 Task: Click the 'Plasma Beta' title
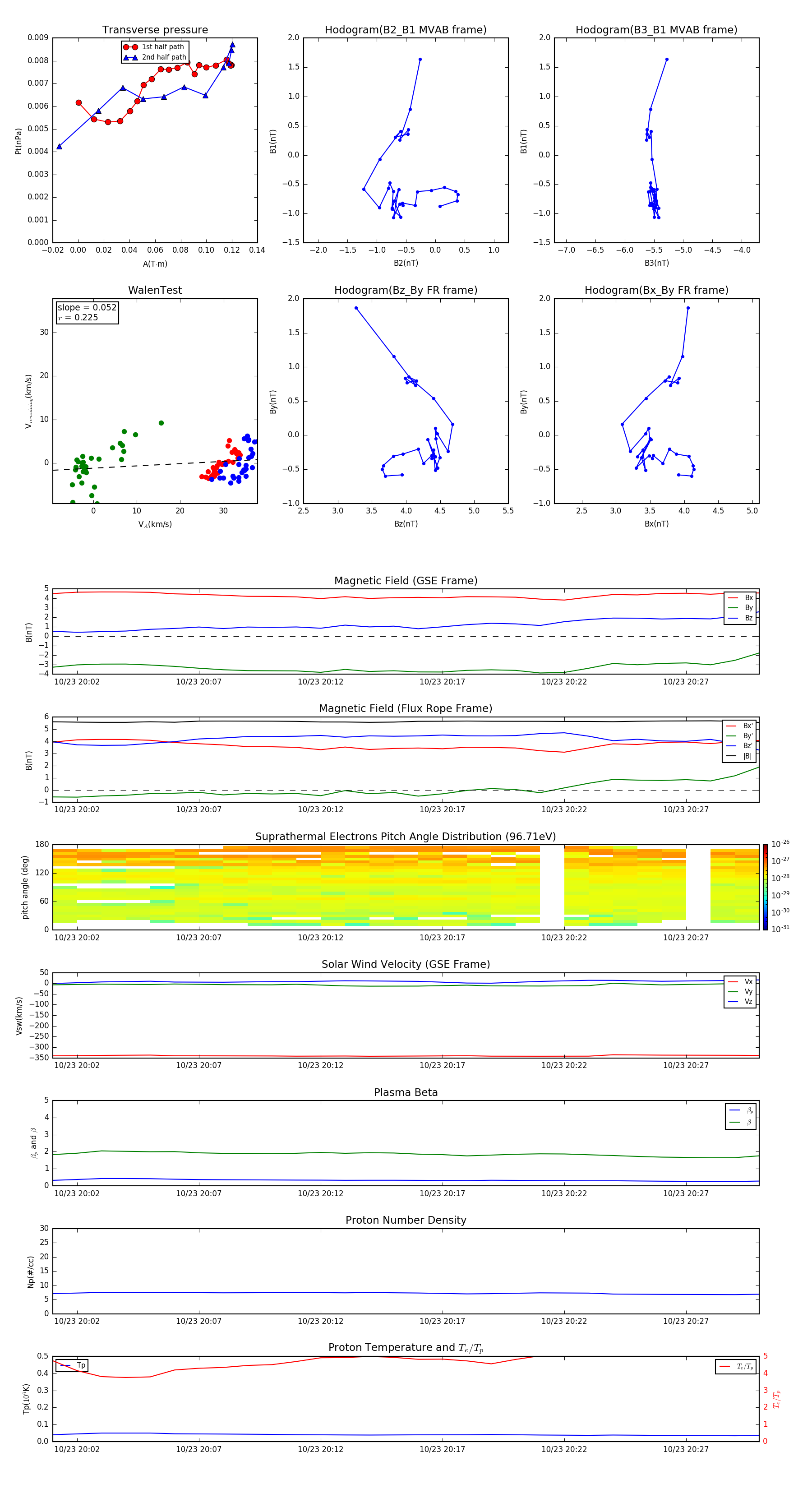coord(406,1092)
